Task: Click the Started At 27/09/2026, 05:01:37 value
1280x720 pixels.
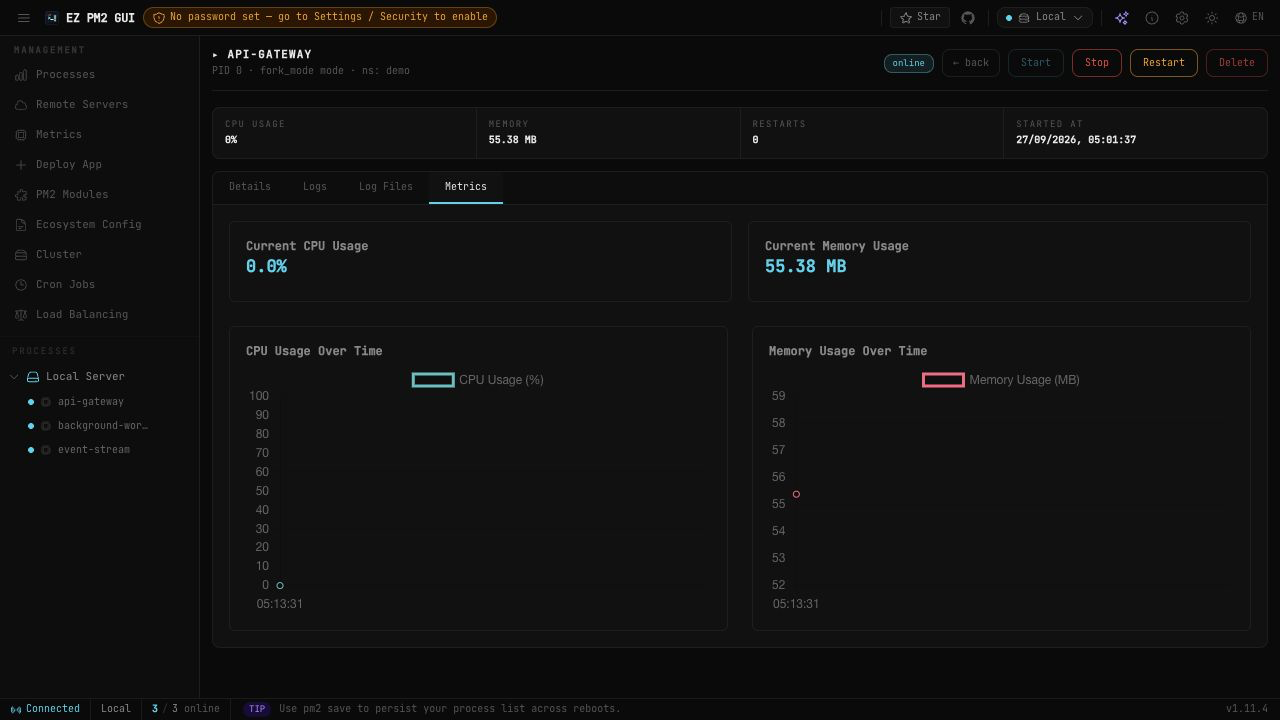Action: pyautogui.click(x=1076, y=140)
